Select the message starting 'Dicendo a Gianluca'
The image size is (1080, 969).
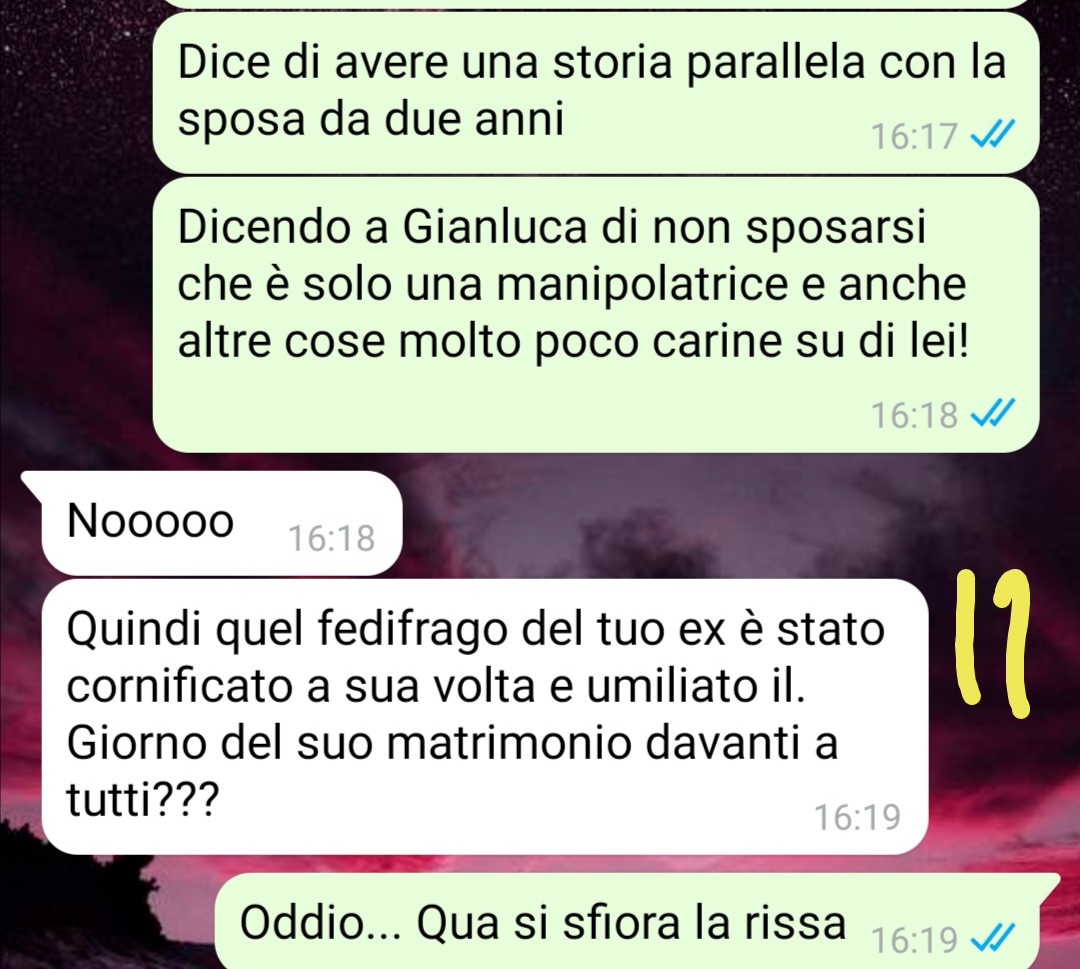[x=595, y=315]
